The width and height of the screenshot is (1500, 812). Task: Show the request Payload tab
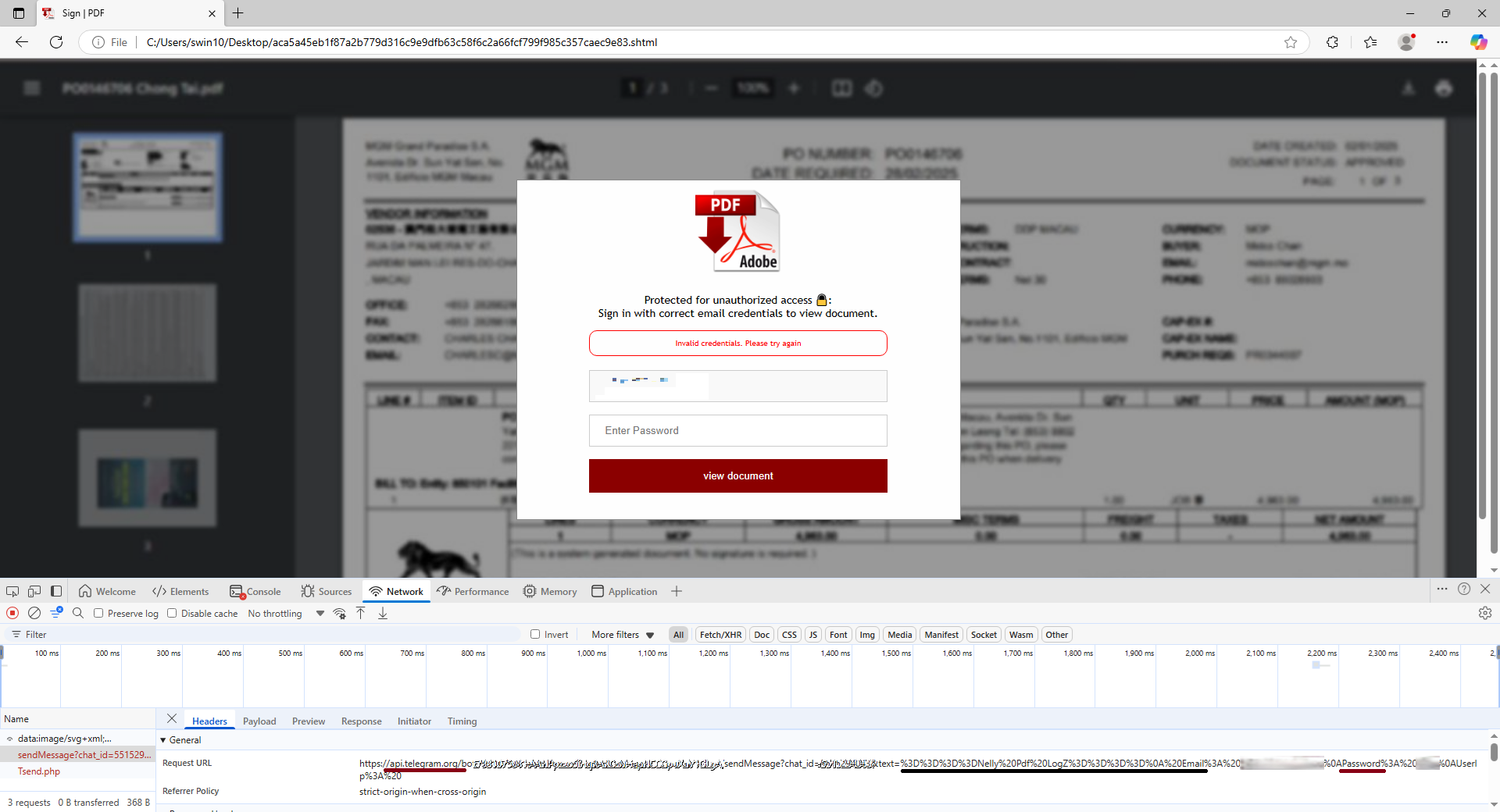[x=259, y=721]
